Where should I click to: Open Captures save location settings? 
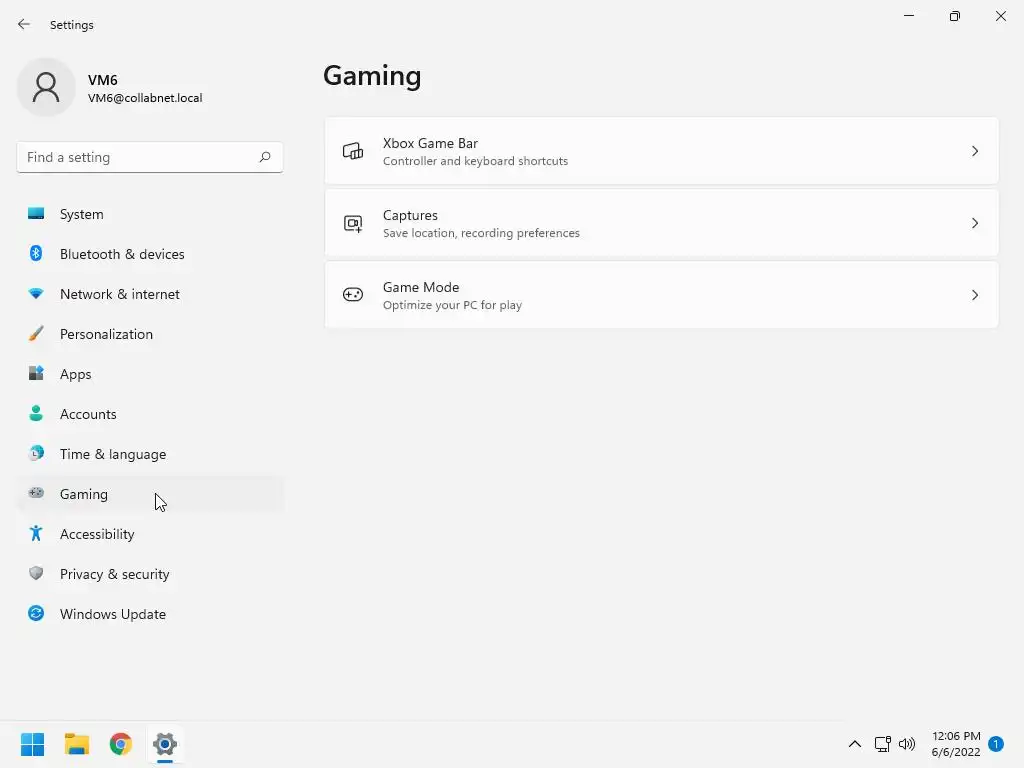662,223
